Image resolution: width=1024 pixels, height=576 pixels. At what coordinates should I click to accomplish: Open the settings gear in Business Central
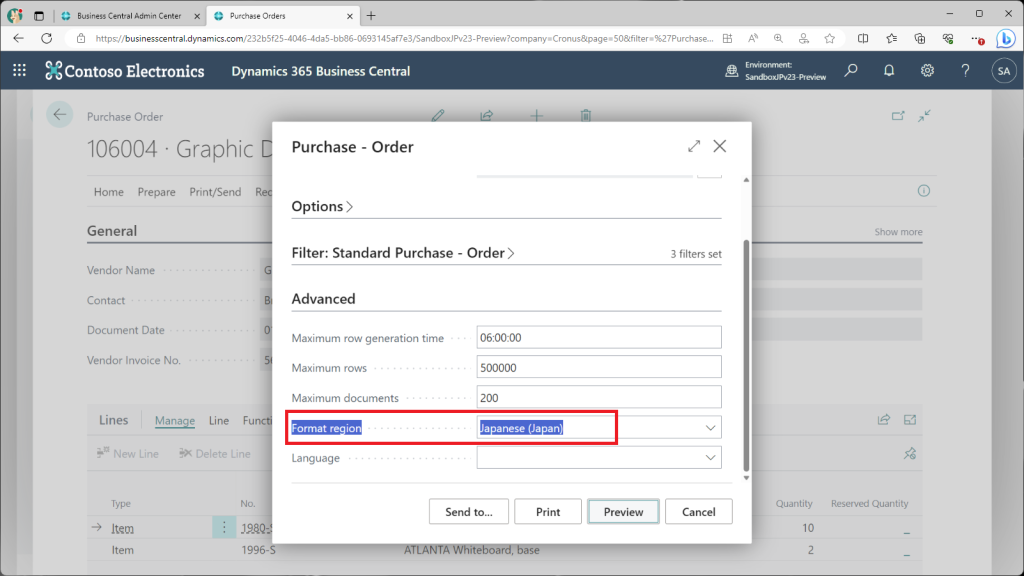pos(927,71)
